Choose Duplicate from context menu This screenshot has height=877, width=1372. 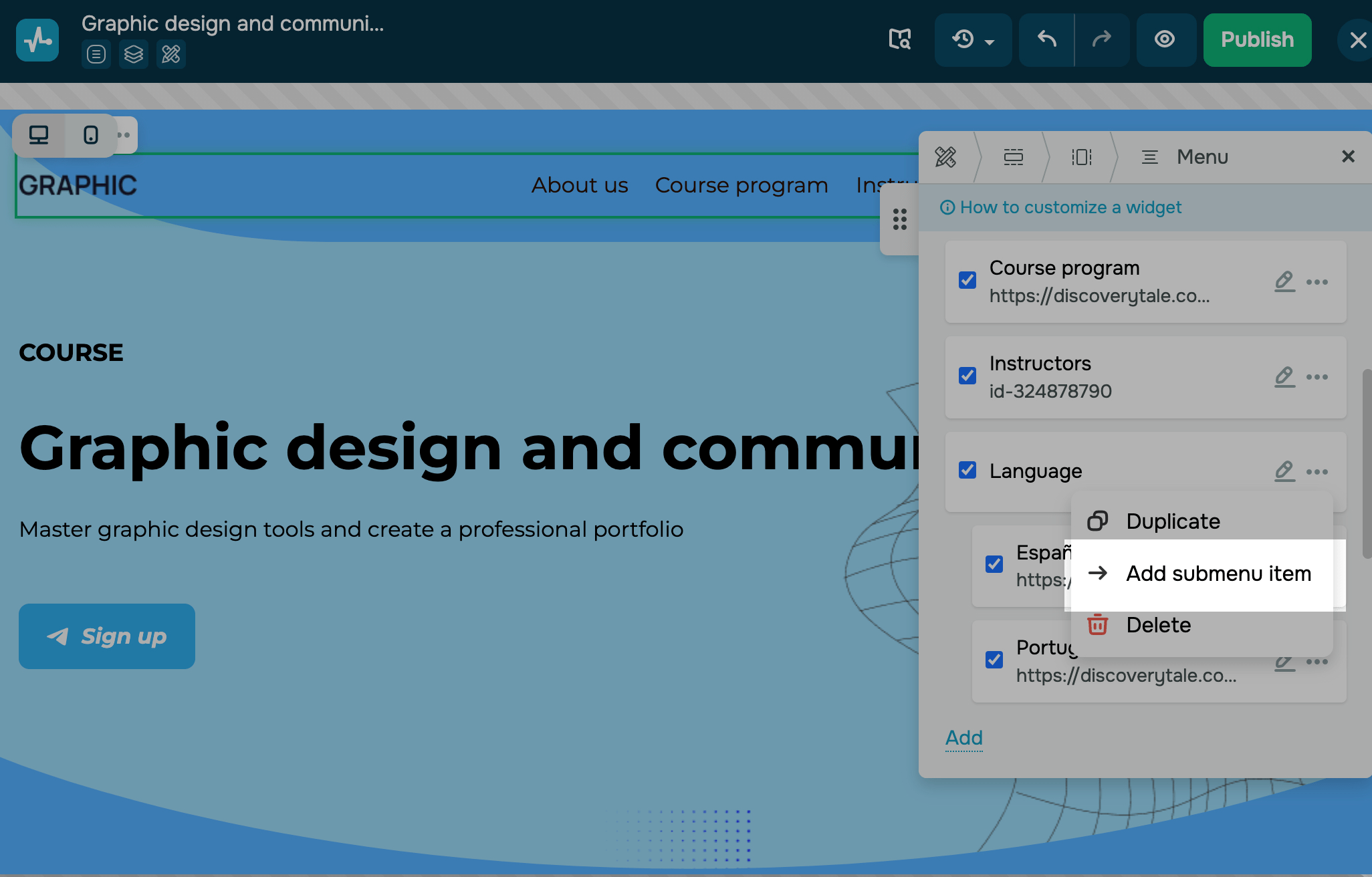tap(1173, 521)
